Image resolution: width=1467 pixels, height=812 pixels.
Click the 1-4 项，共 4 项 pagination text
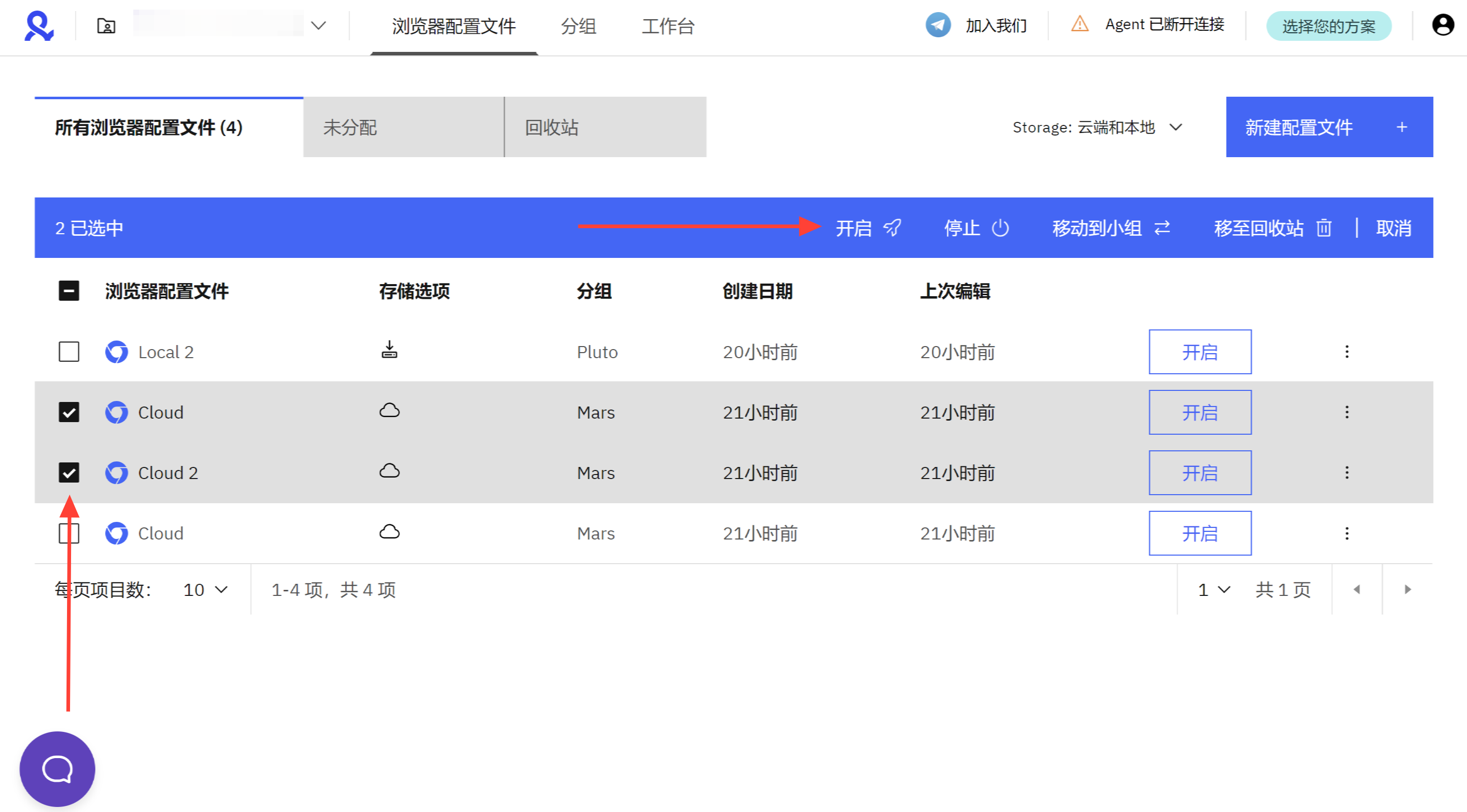pos(334,589)
